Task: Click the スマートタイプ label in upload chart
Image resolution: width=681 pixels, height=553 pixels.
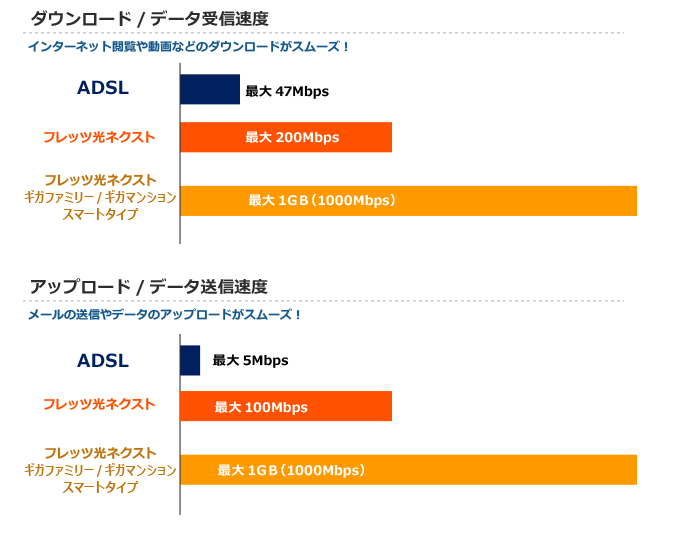Action: [100, 487]
